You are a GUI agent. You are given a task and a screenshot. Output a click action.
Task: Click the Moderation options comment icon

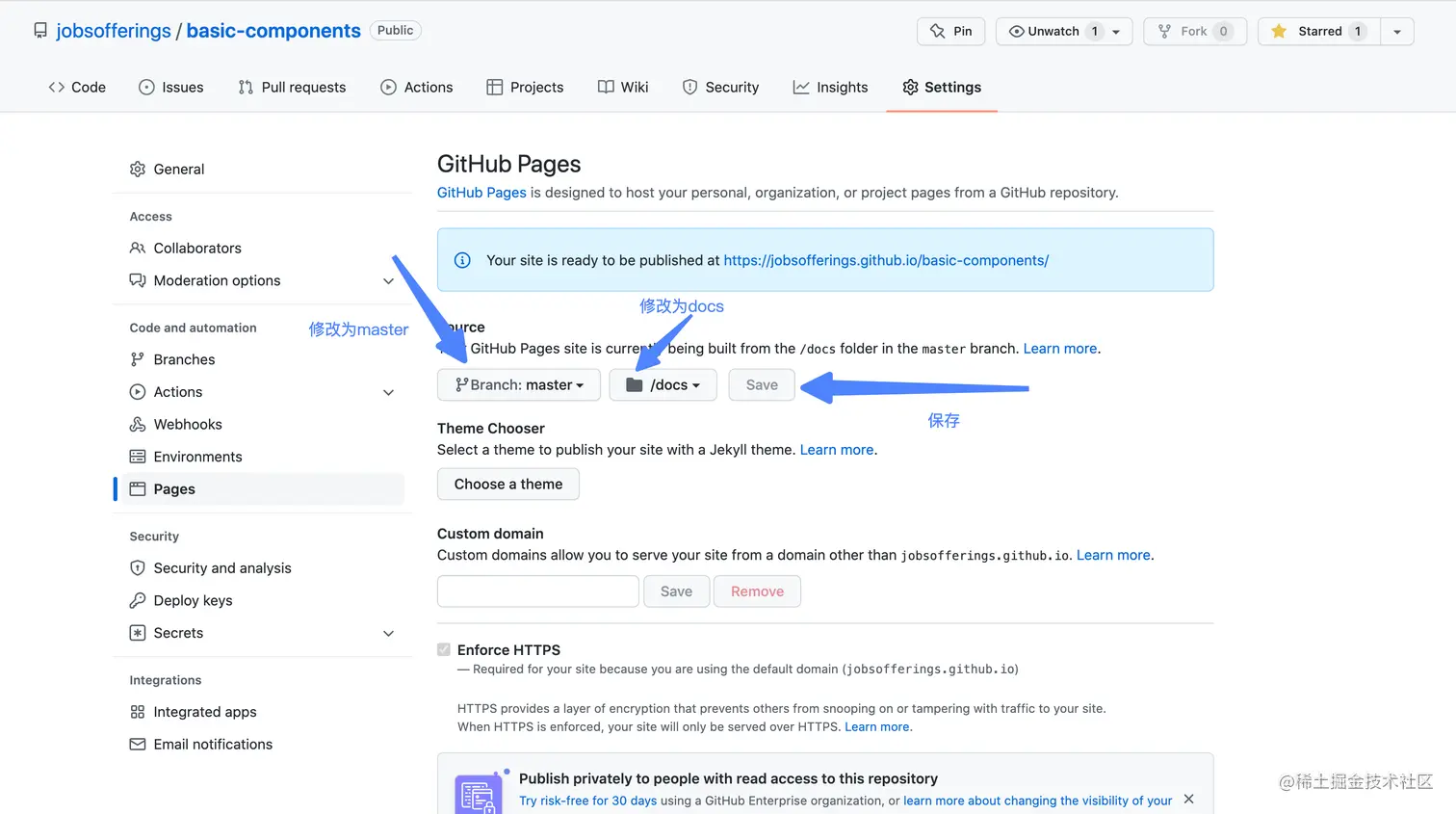[x=138, y=280]
